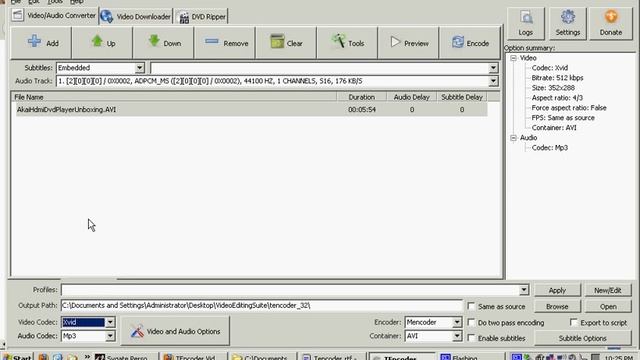Click the File Name column header
Image resolution: width=640 pixels, height=360 pixels.
coord(173,97)
